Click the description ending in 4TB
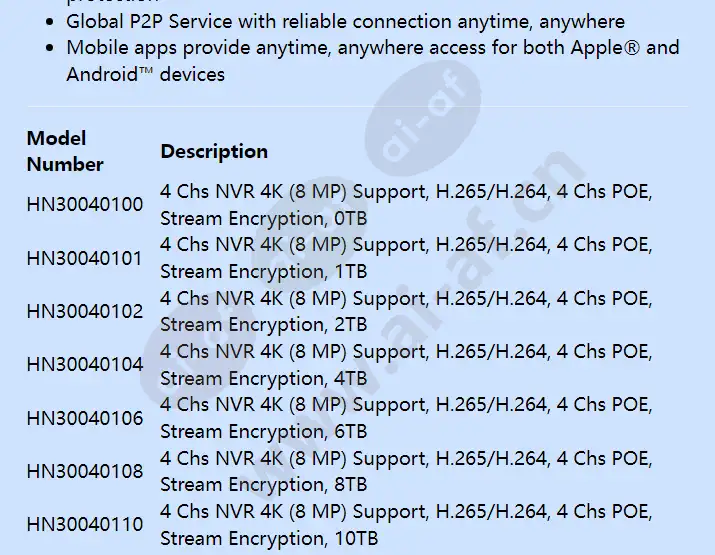 (x=406, y=364)
